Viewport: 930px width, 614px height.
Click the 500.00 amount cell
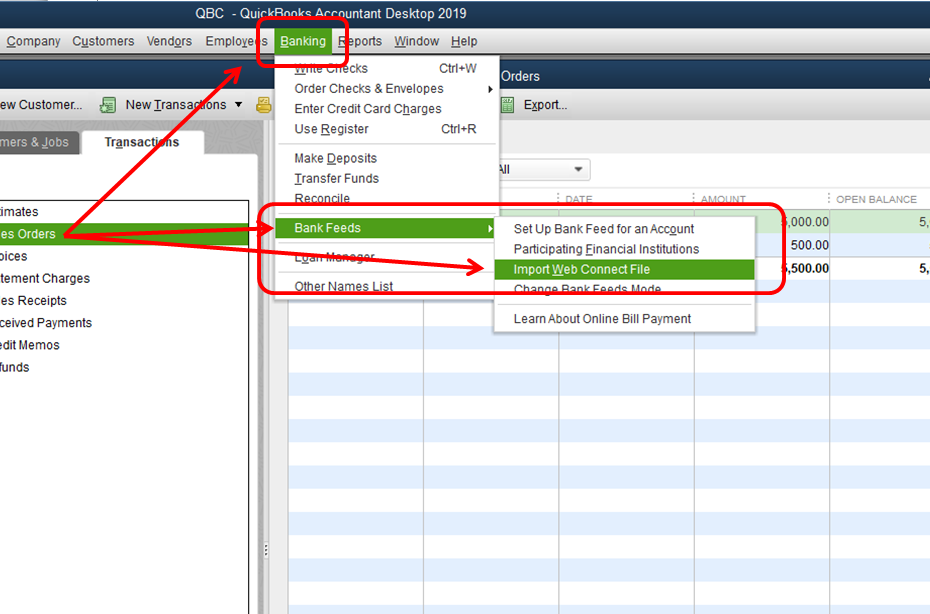point(810,245)
